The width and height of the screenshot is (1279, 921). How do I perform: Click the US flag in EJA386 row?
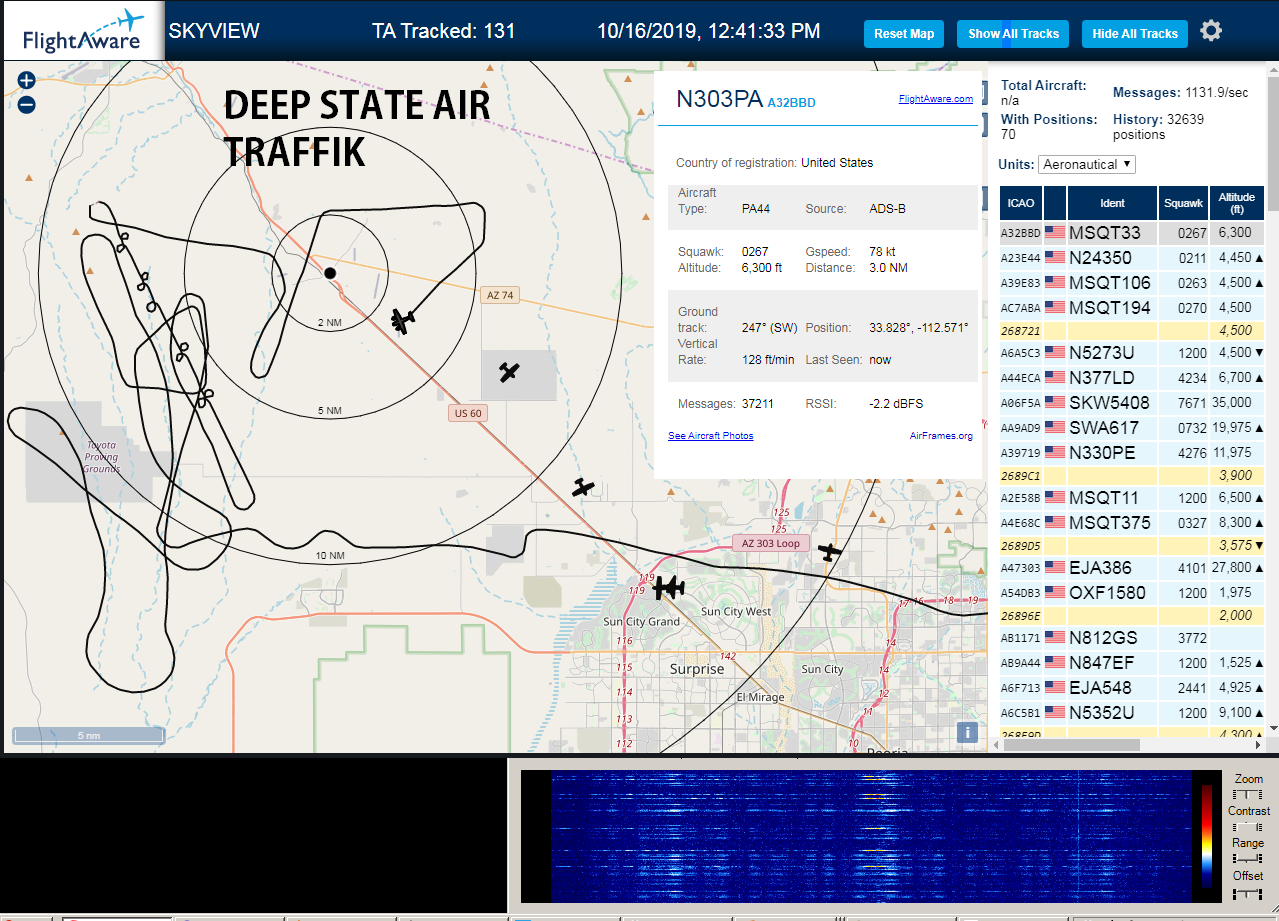tap(1055, 568)
